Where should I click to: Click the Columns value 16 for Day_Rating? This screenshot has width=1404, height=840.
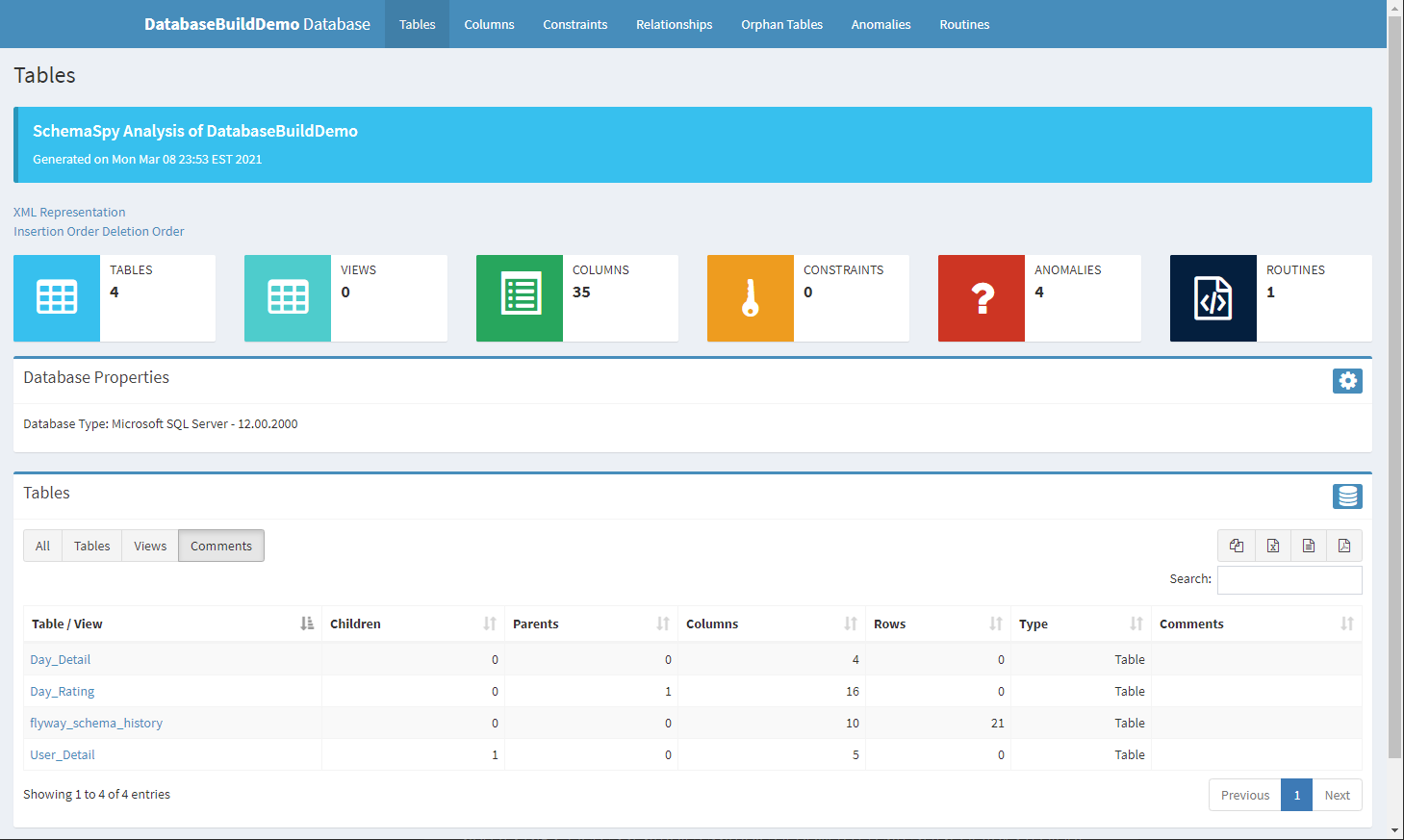853,691
